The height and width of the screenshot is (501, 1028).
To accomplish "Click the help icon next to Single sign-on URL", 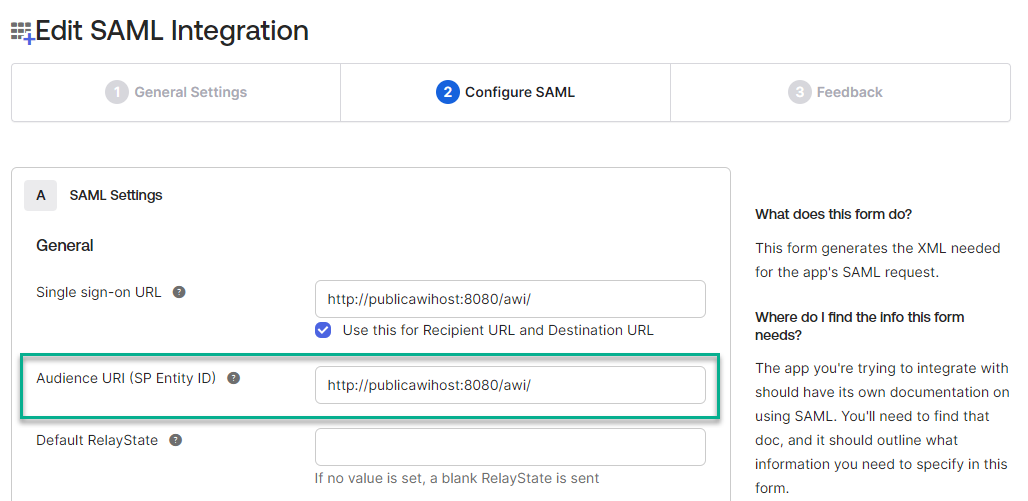I will pyautogui.click(x=179, y=292).
